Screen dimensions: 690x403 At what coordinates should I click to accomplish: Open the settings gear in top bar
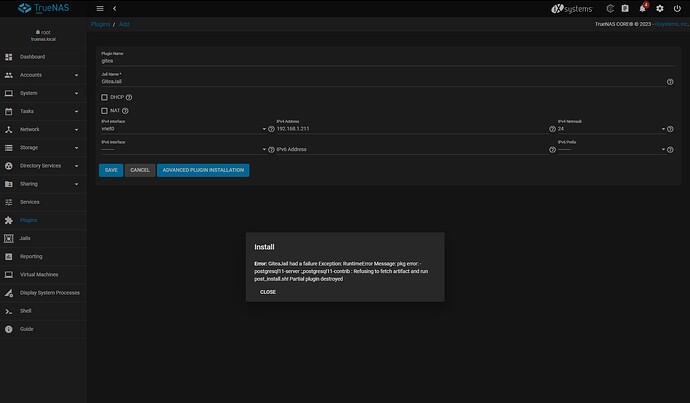click(659, 9)
